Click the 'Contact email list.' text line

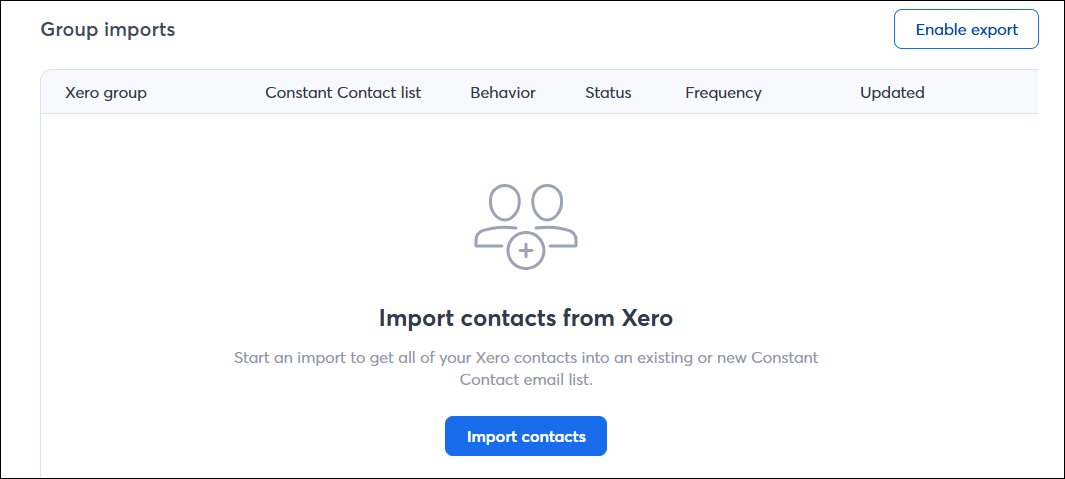(x=526, y=380)
